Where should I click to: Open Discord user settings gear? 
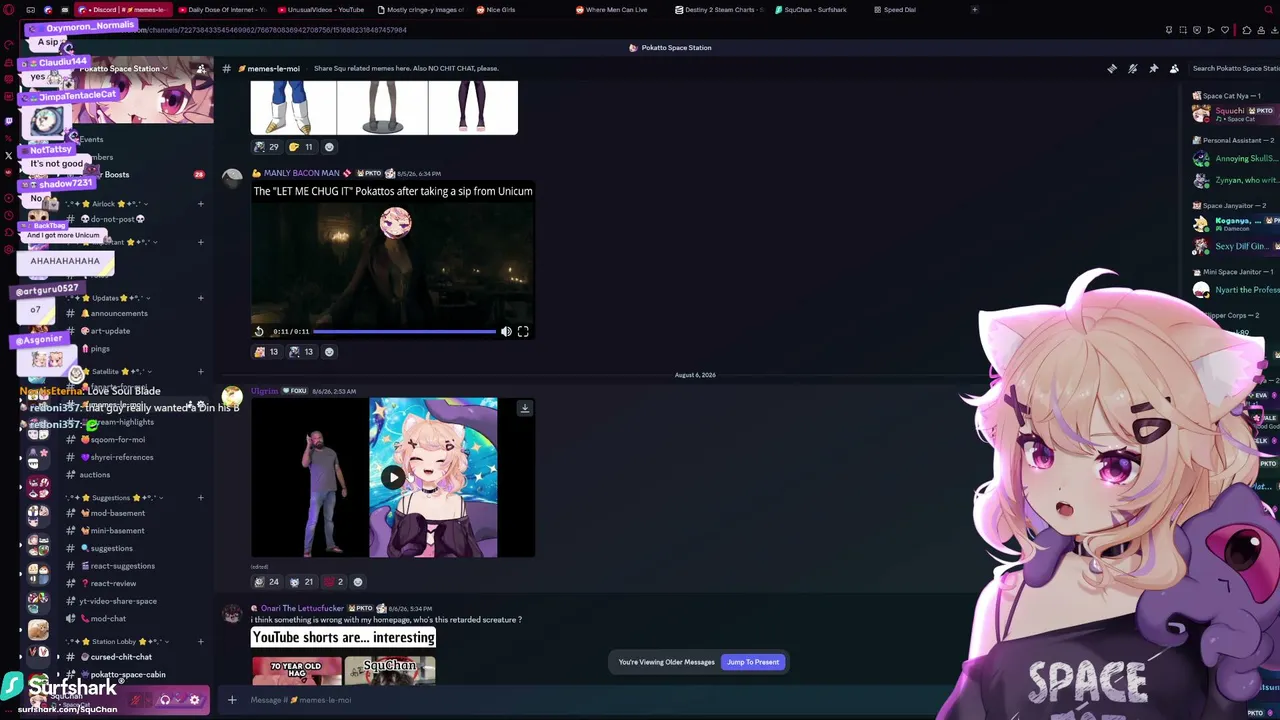[195, 700]
